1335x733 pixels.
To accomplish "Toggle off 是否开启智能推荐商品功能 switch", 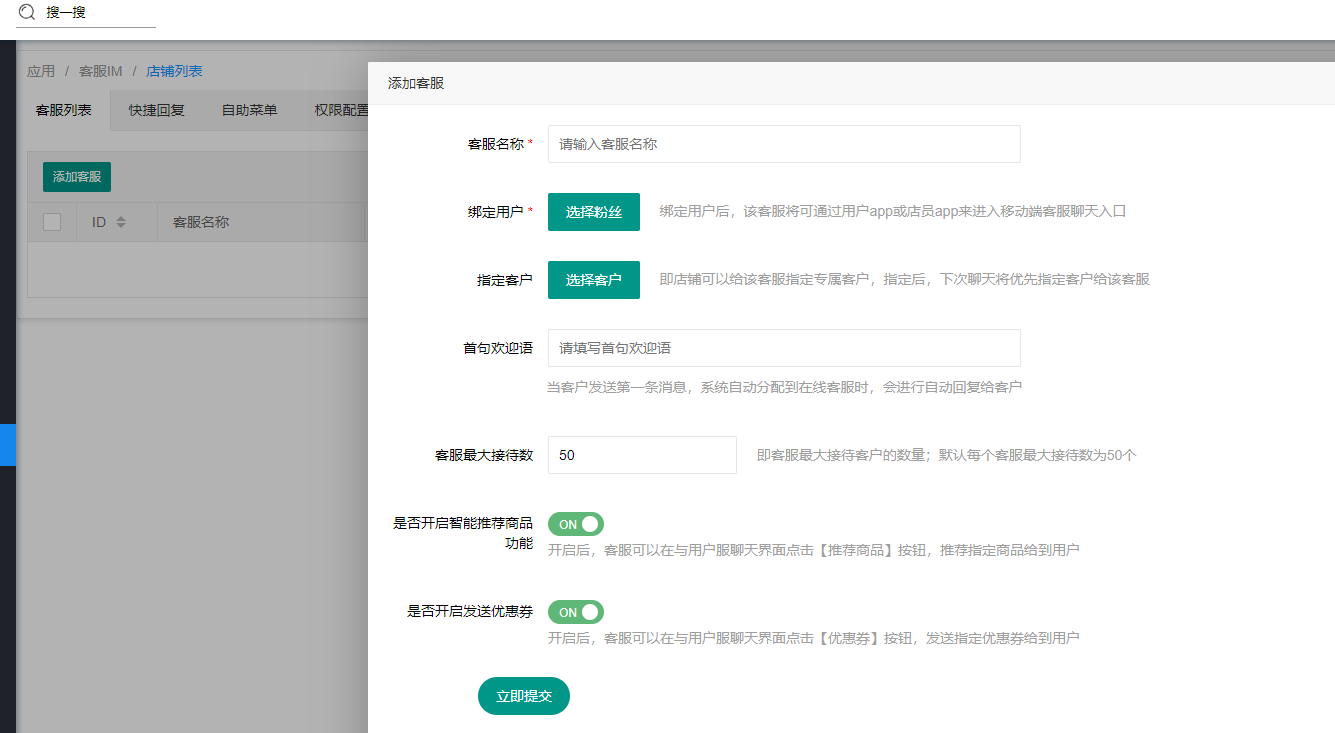I will 576,524.
